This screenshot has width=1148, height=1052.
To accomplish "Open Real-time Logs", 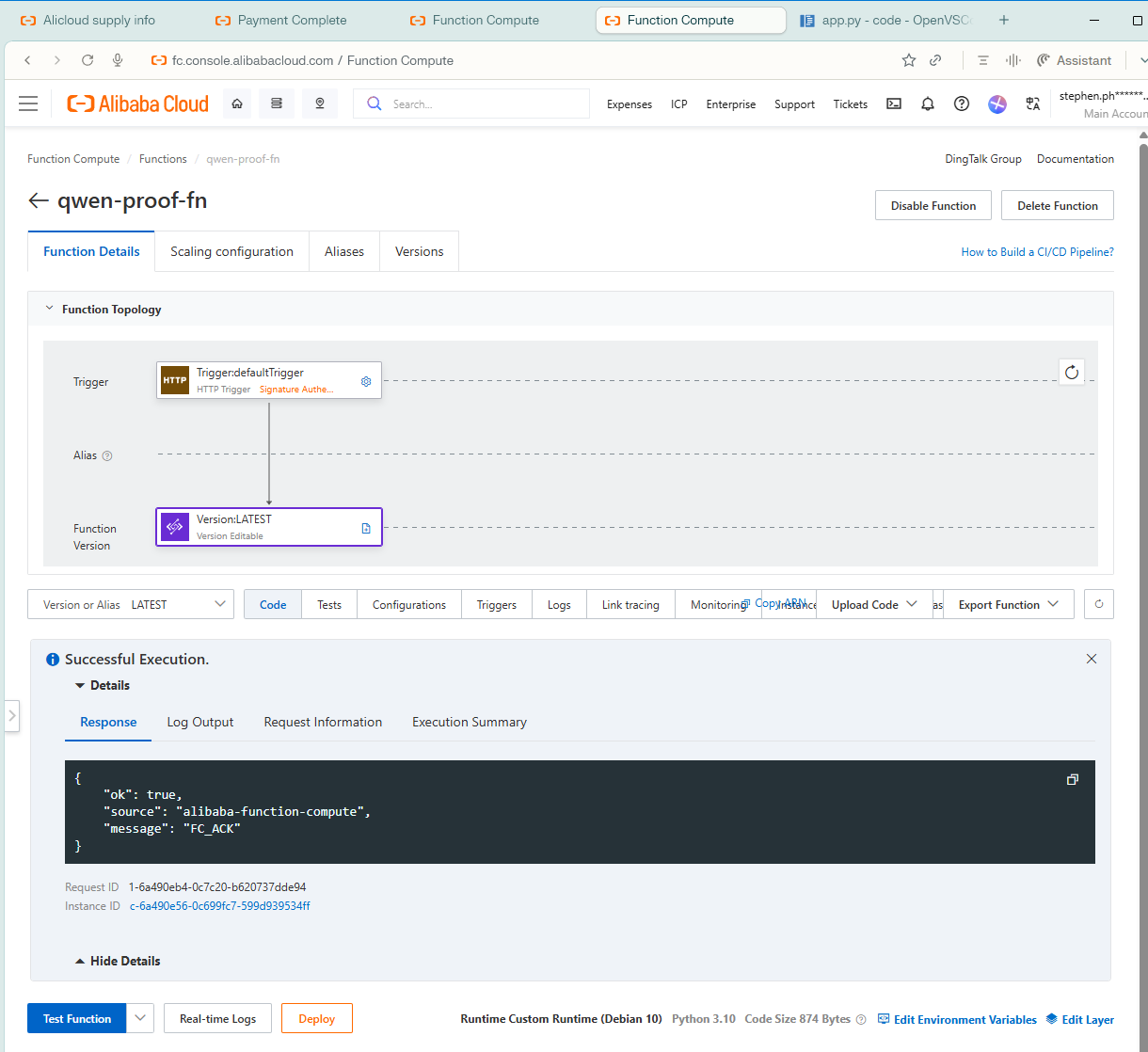I will (x=218, y=1018).
